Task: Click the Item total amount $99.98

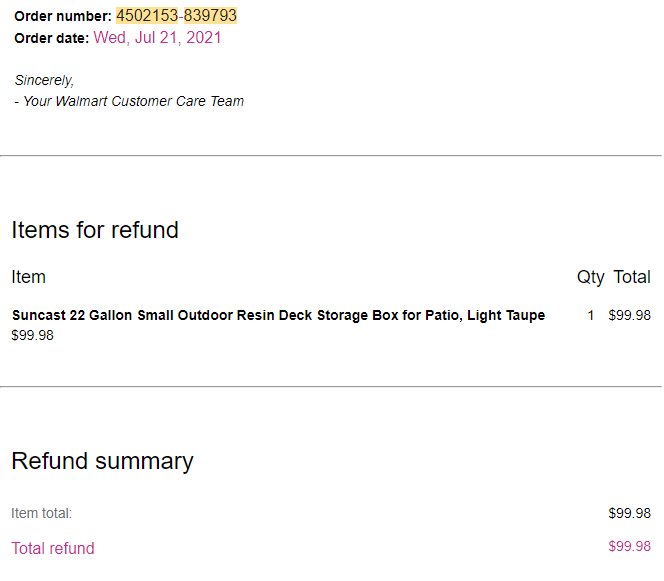Action: 629,513
